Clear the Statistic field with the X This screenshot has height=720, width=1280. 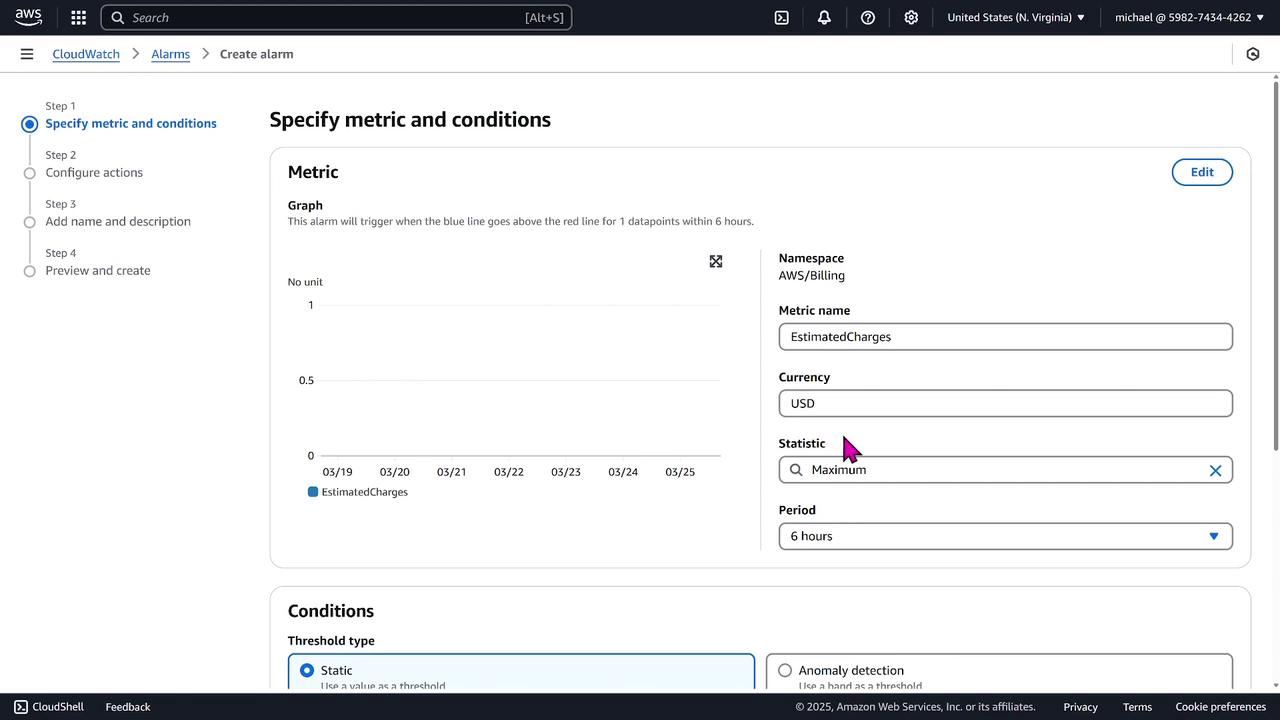(1215, 470)
